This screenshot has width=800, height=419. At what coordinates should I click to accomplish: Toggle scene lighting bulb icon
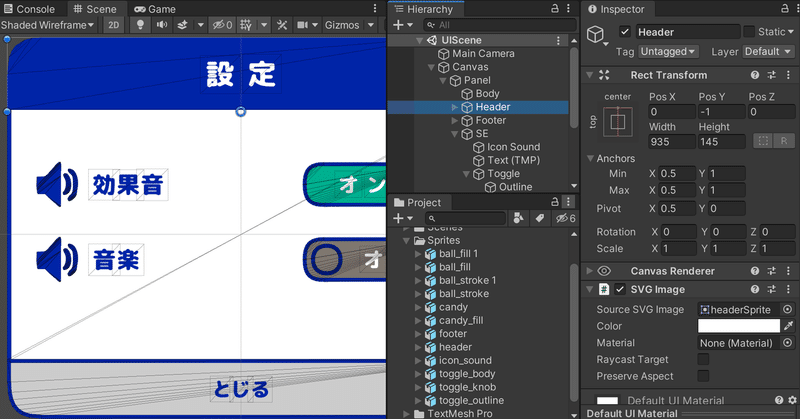140,24
